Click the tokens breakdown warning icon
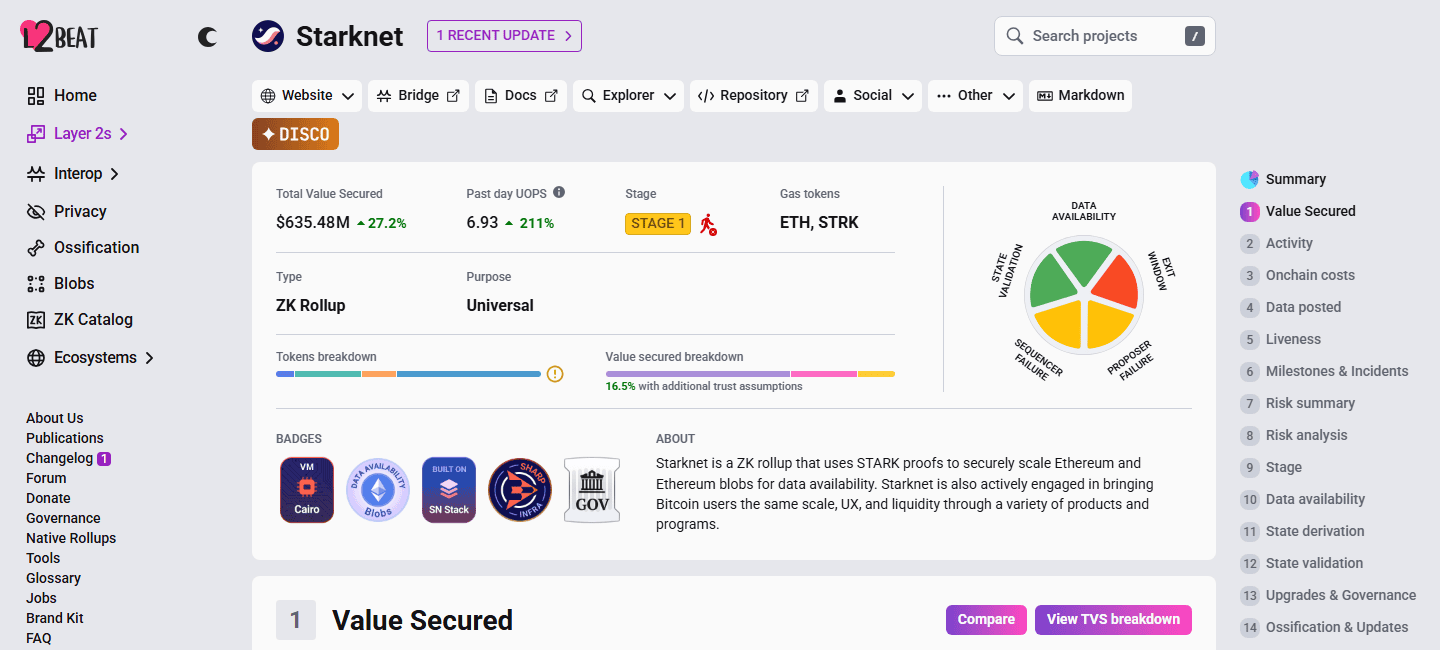Viewport: 1440px width, 650px height. (x=555, y=374)
